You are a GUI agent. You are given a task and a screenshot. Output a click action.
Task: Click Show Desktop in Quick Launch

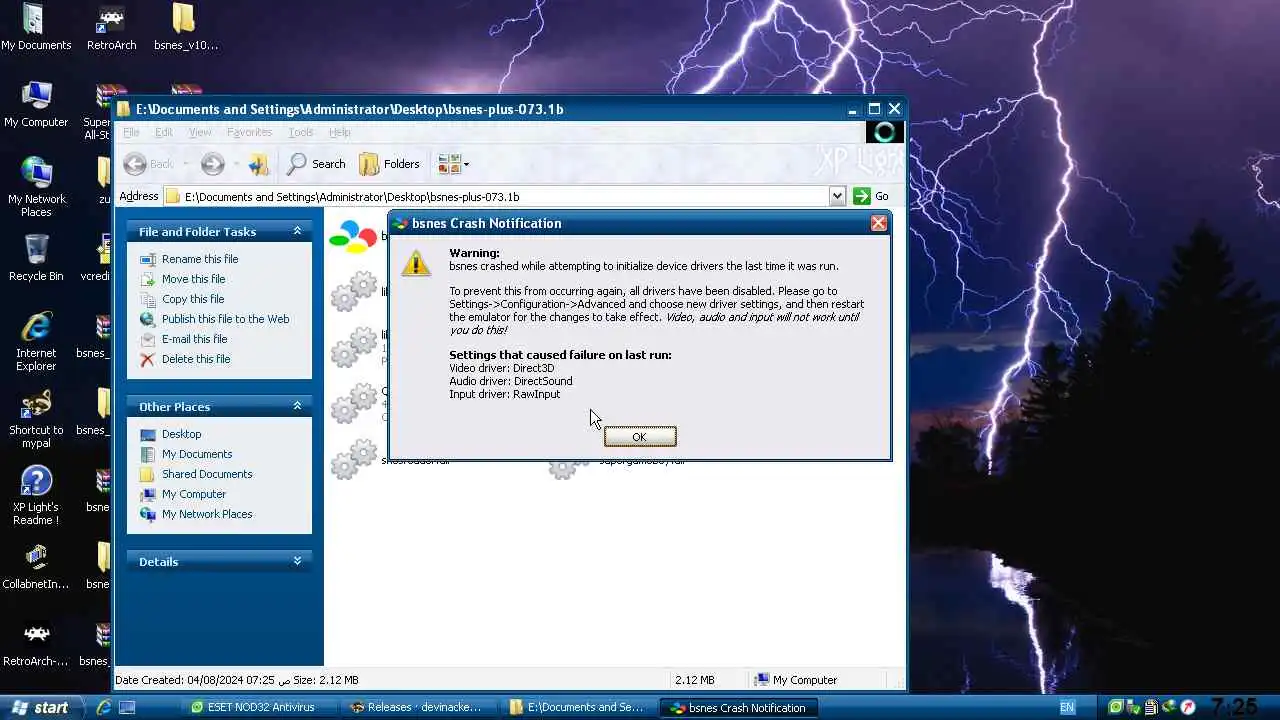click(127, 707)
